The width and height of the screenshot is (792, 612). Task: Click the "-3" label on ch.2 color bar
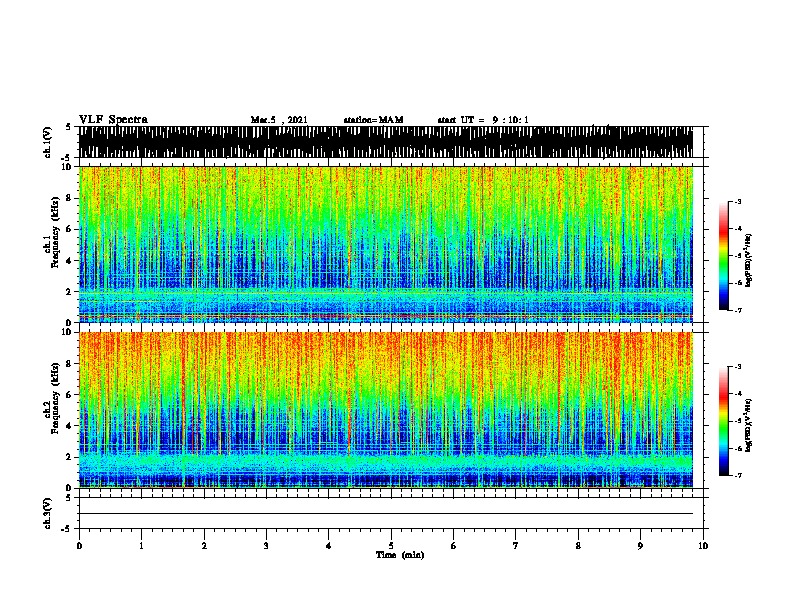coord(738,367)
